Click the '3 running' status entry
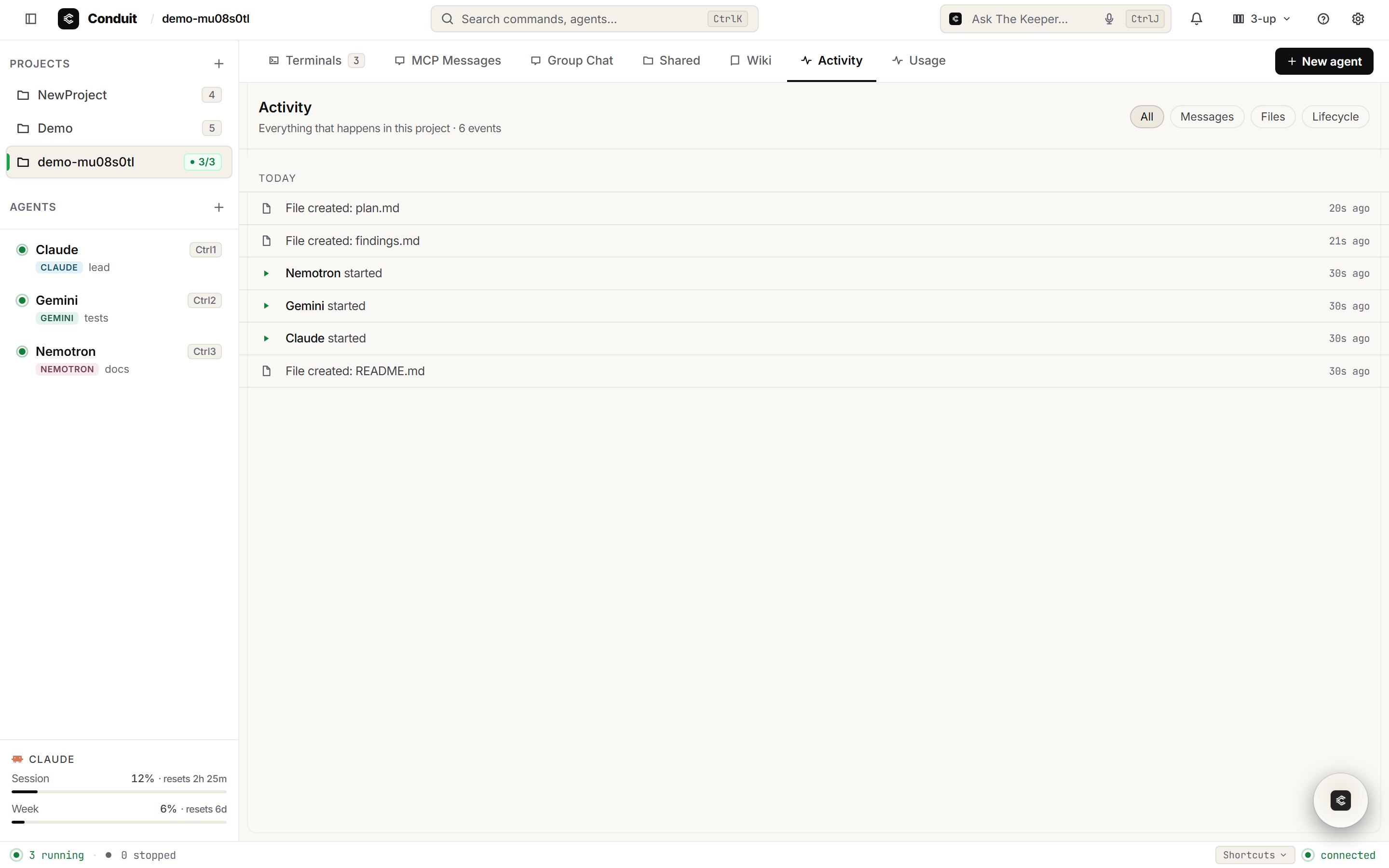 click(x=47, y=855)
